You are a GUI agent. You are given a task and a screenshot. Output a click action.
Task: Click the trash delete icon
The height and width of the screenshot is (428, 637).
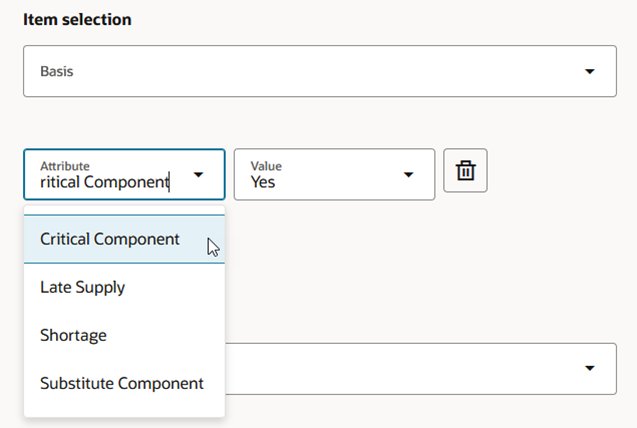tap(465, 172)
